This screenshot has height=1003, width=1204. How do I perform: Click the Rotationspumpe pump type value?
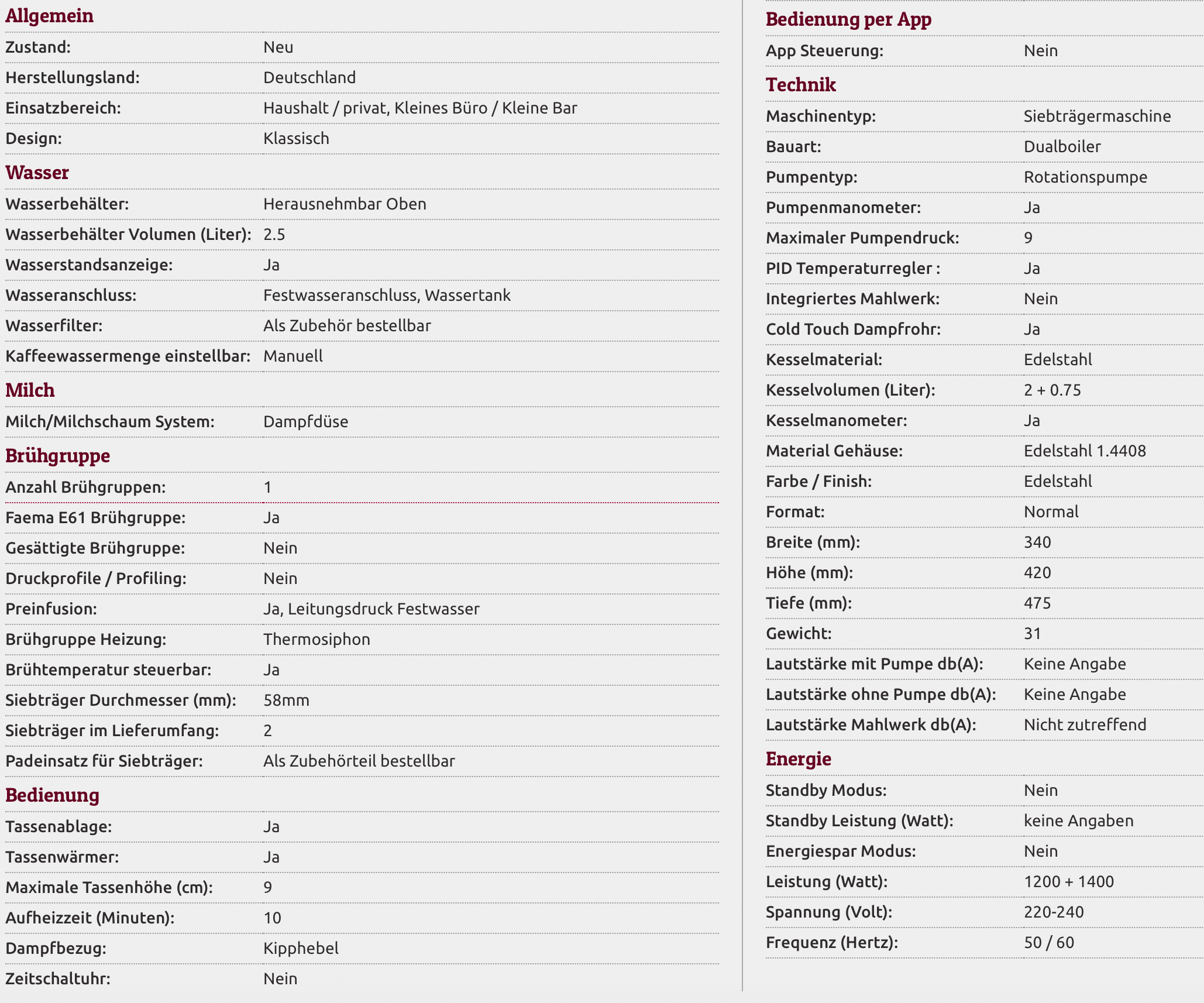pyautogui.click(x=1085, y=177)
